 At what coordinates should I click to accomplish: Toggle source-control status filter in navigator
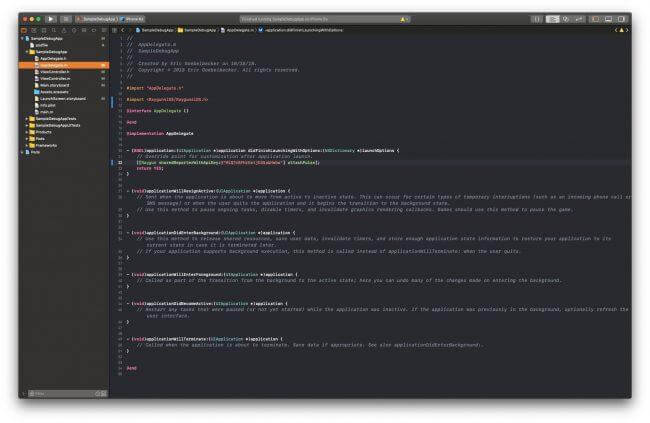[x=104, y=394]
